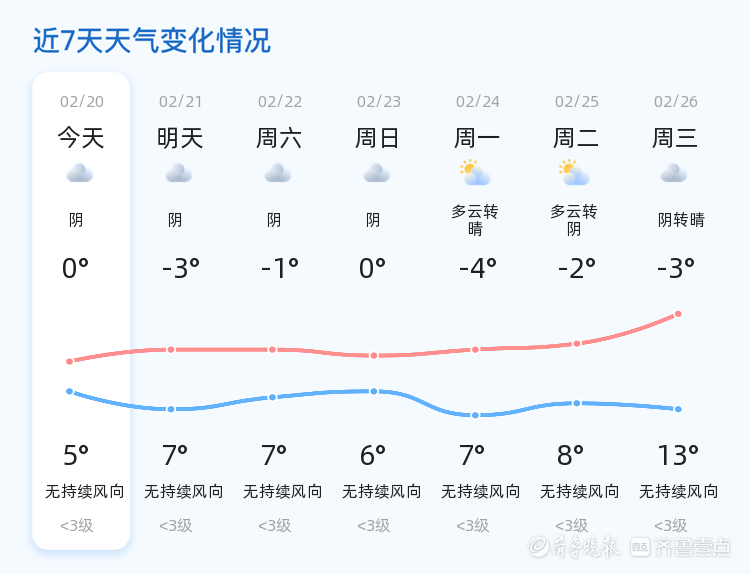Click the 02/23 date label

point(379,101)
